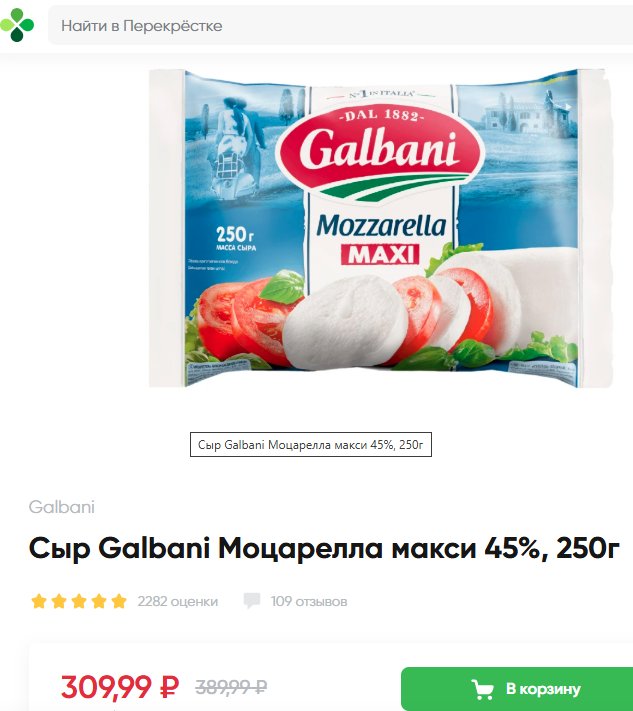This screenshot has height=711, width=633.
Task: Click the product title "Сыр Galbani Моцарелла макси"
Action: click(x=253, y=548)
